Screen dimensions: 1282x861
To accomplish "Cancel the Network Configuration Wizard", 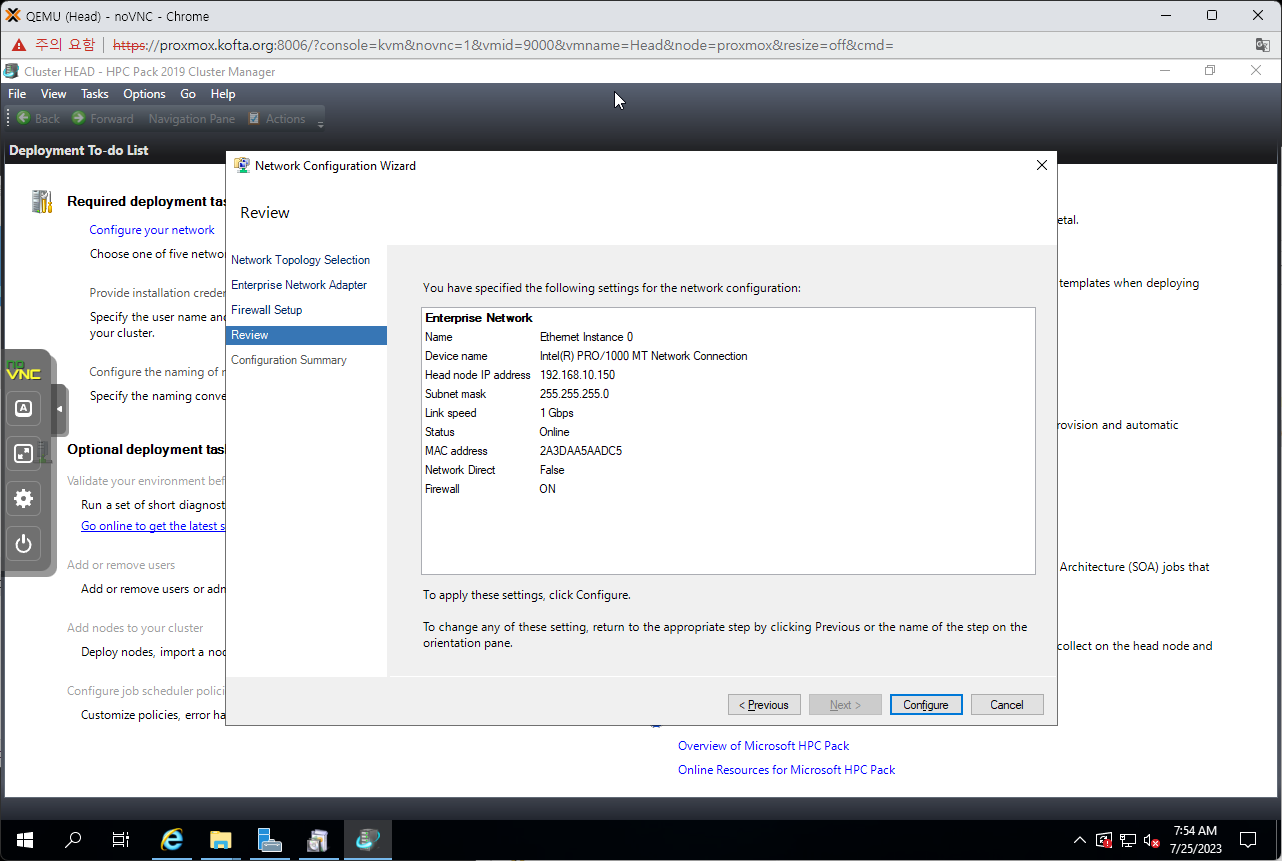I will (x=1006, y=705).
